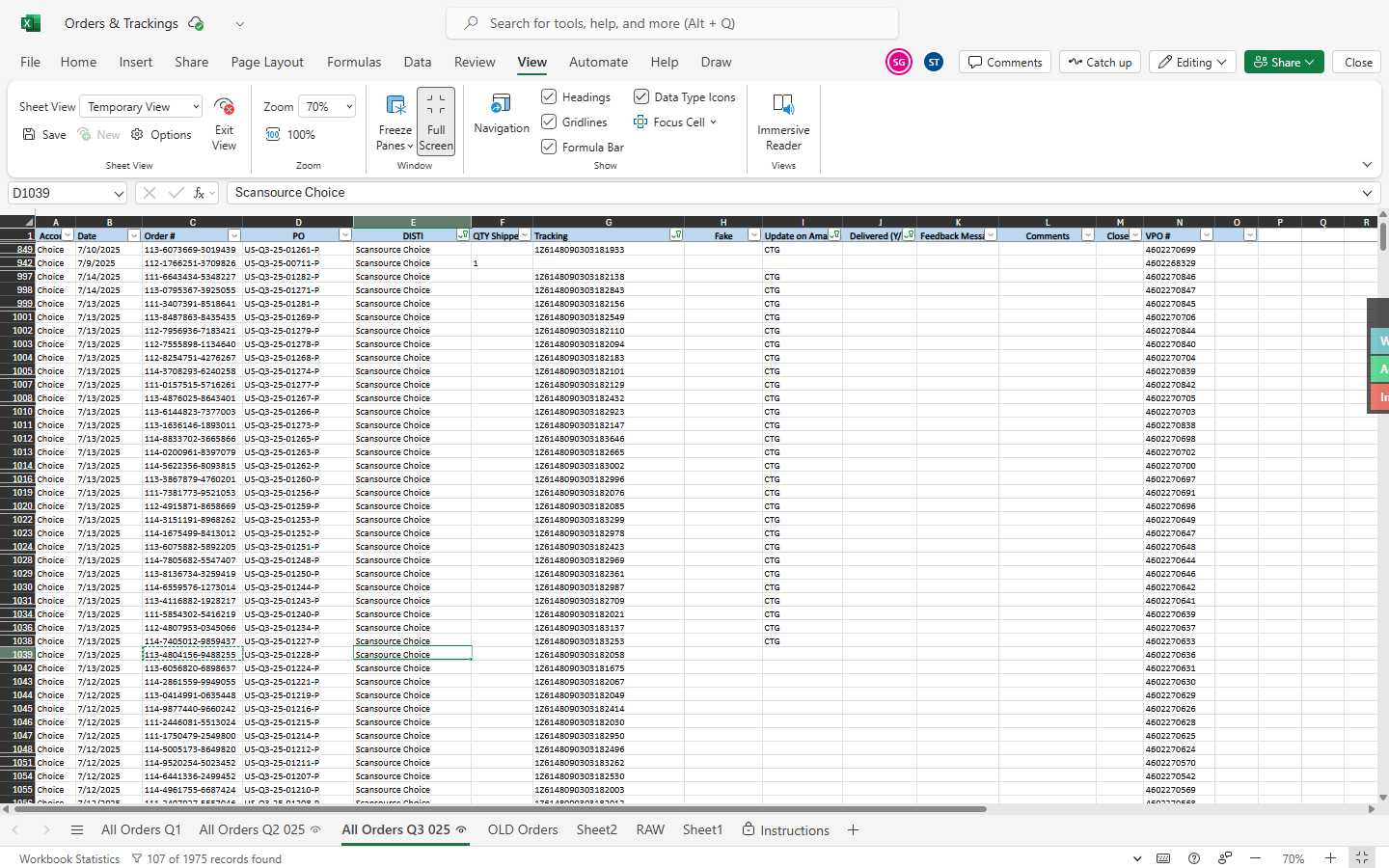Open the Freeze Panes menu

coord(395,122)
